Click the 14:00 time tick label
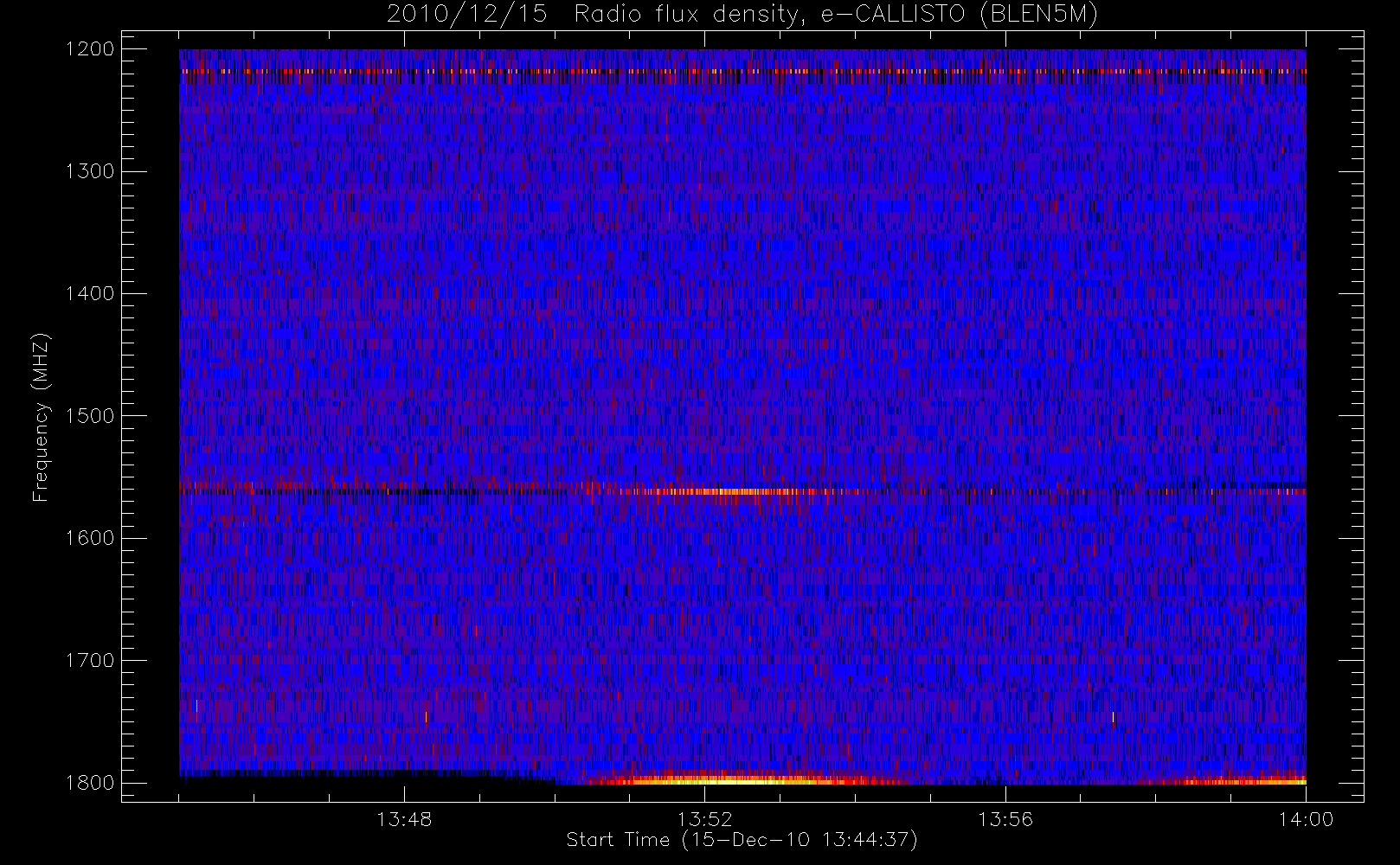 (1306, 819)
